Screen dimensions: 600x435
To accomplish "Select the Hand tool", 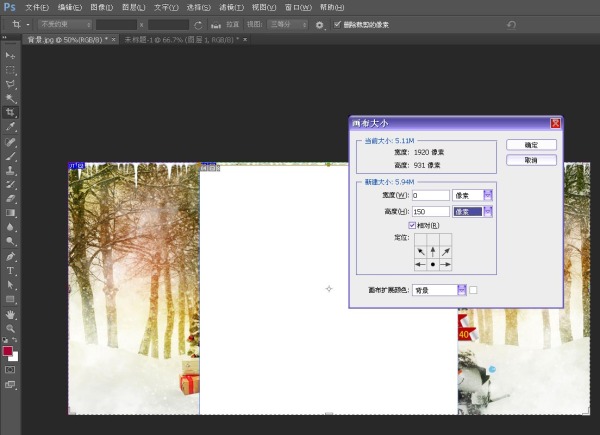I will pyautogui.click(x=10, y=313).
